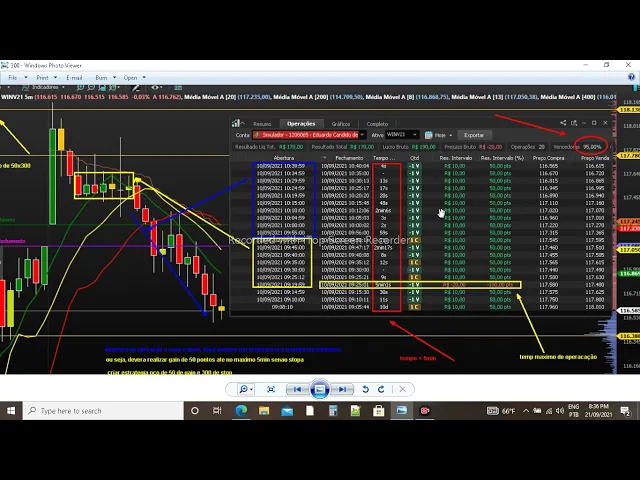Screen dimensions: 640x480
Task: Open the network icon in the system tray
Action: coord(549,411)
